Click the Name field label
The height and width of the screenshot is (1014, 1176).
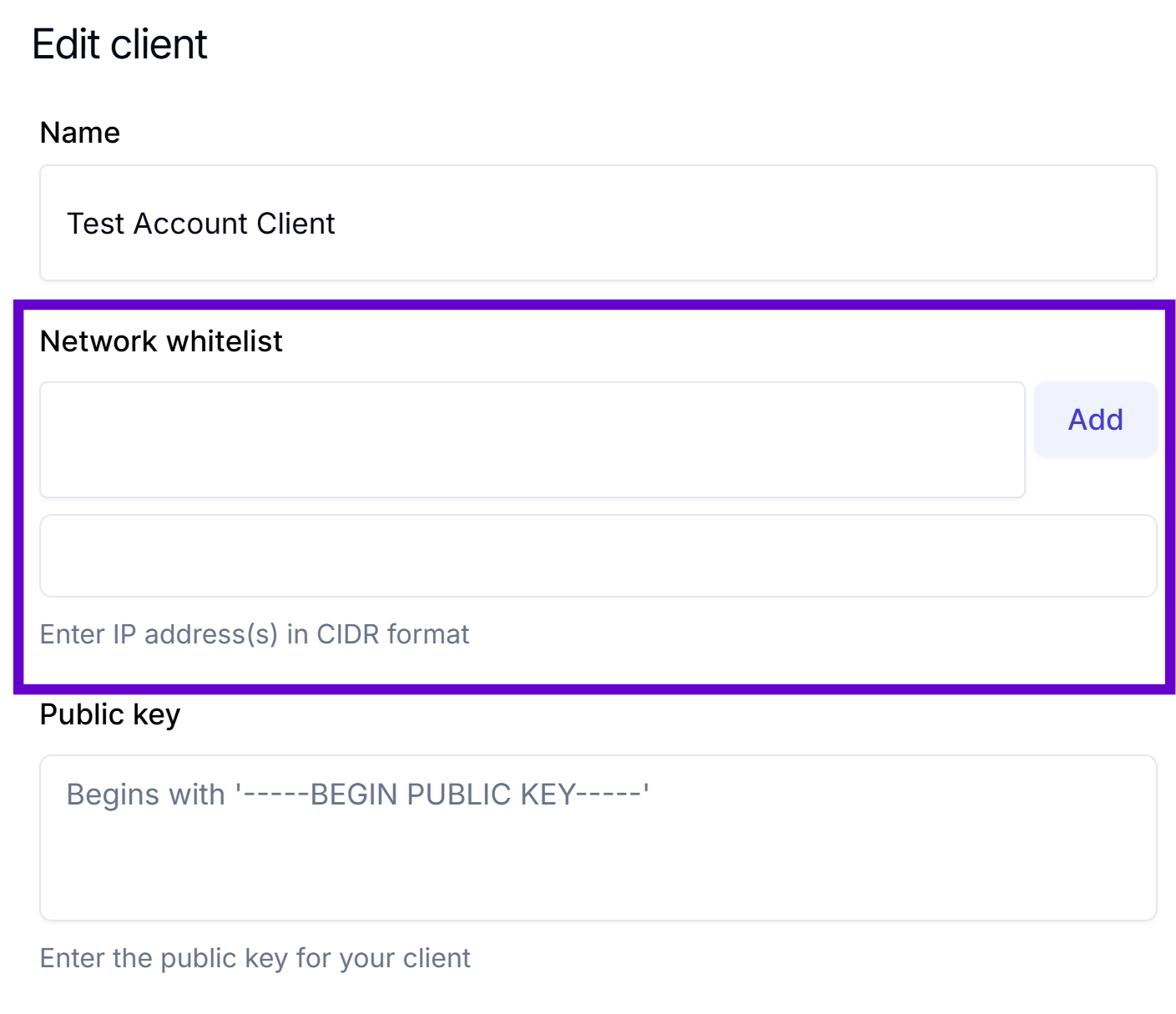click(x=80, y=133)
